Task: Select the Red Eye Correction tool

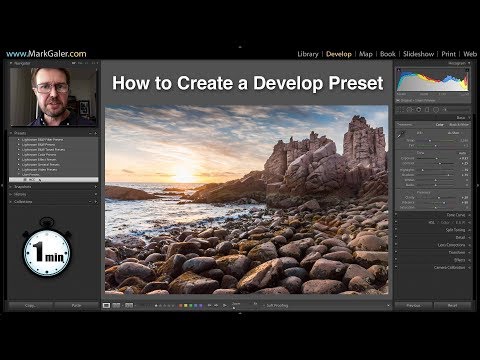Action: point(419,110)
